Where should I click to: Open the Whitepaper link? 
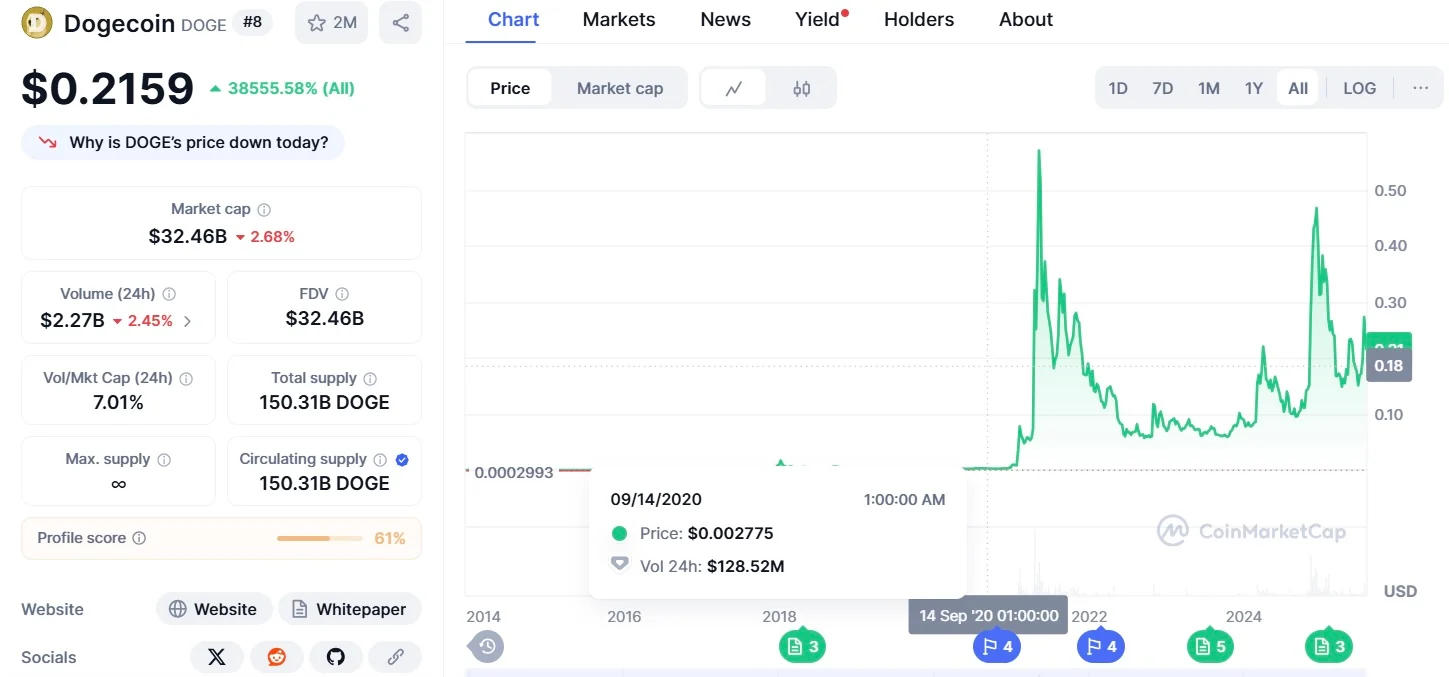(x=350, y=609)
